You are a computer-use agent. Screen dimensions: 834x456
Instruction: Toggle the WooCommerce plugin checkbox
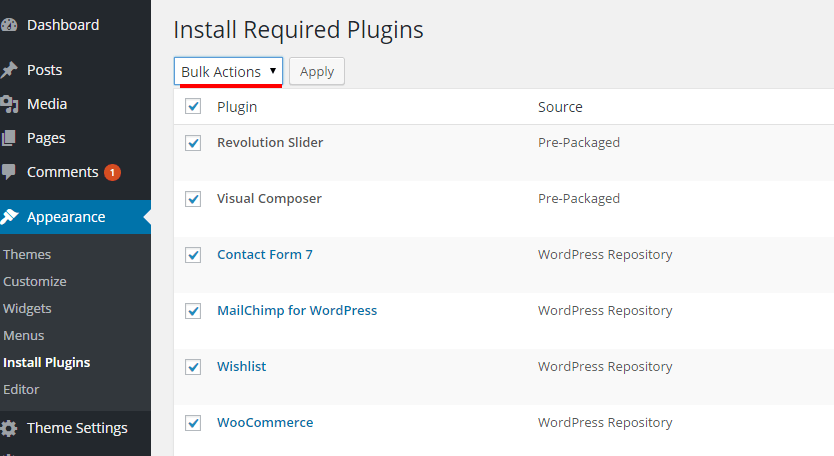[x=193, y=423]
